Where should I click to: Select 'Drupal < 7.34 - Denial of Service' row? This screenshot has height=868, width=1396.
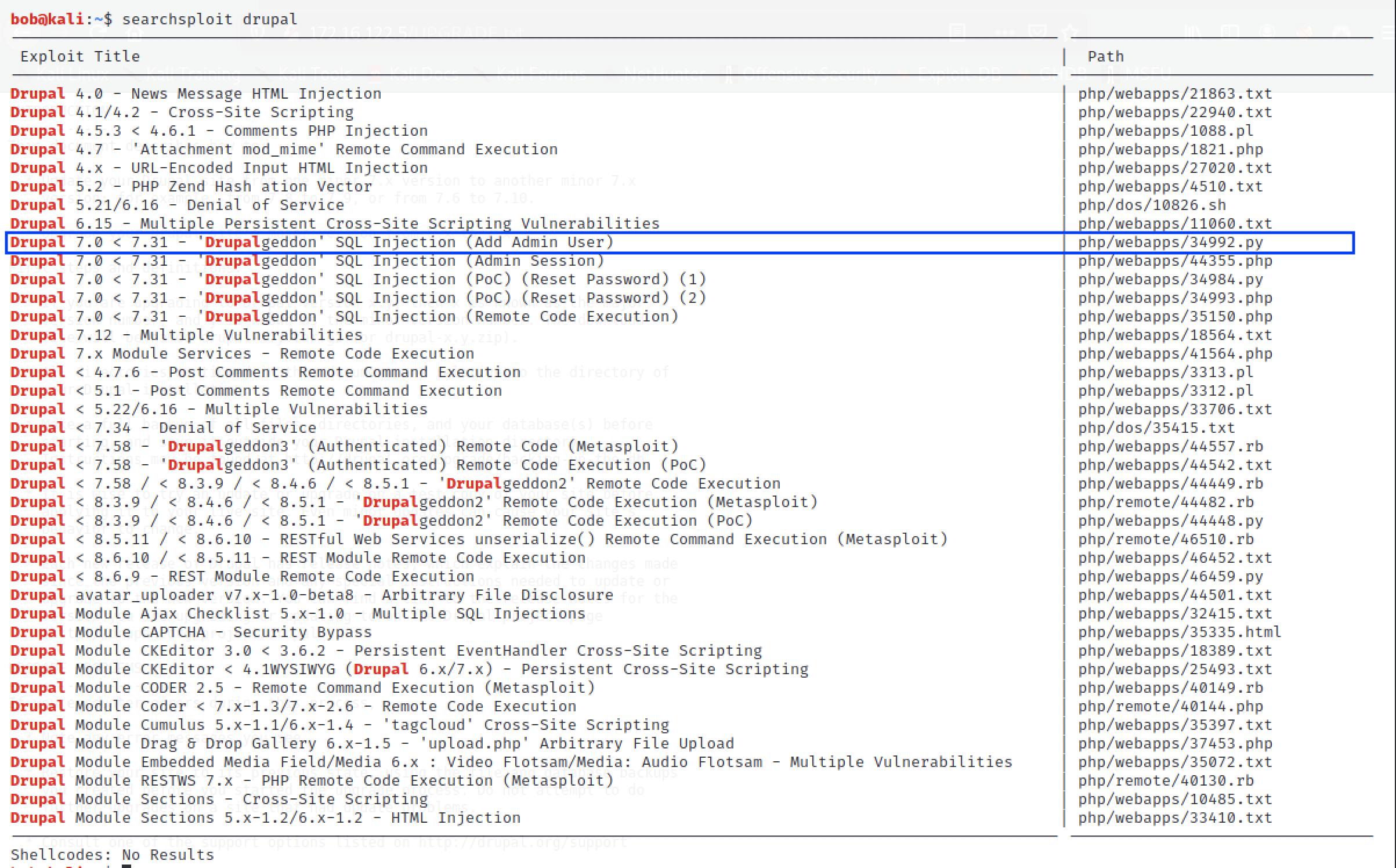(x=164, y=428)
